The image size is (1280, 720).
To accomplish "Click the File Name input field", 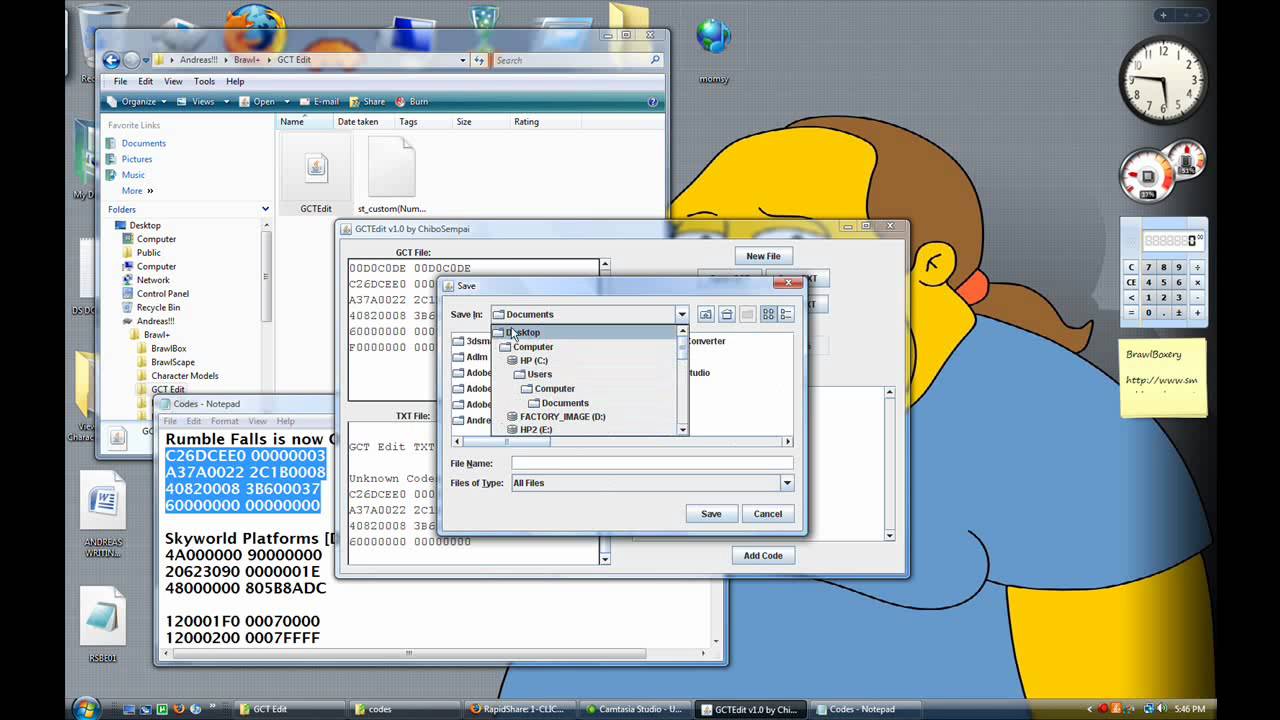I will pos(652,463).
